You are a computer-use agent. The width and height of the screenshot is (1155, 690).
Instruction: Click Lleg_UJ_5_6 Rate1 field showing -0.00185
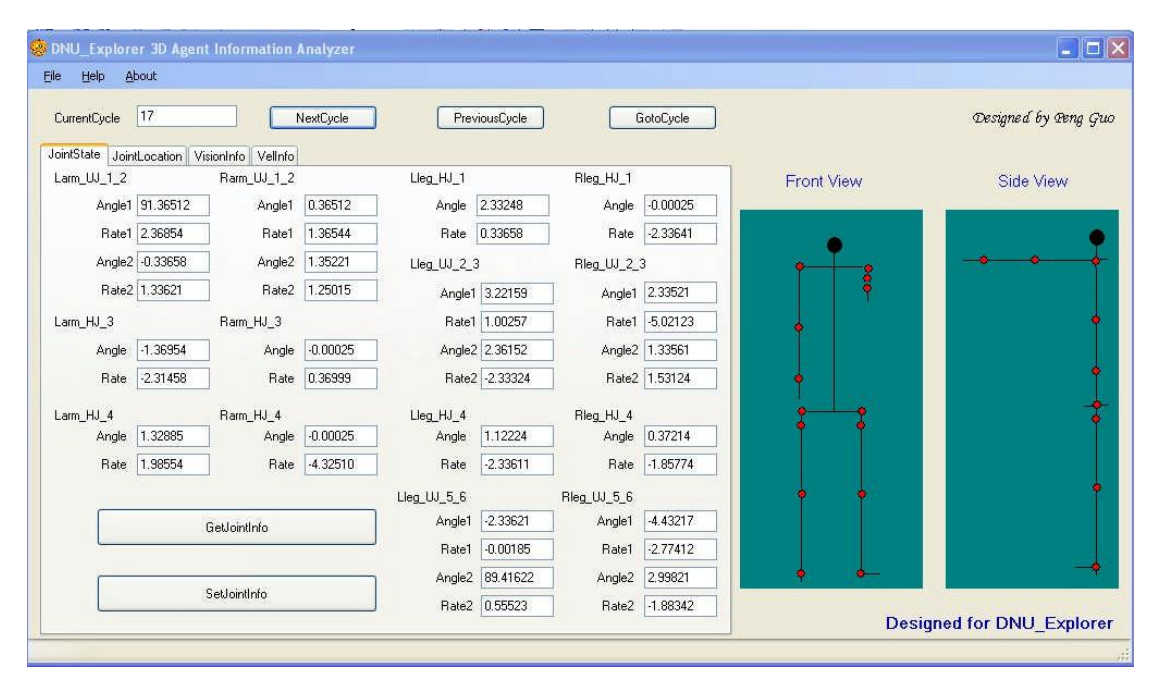[517, 549]
